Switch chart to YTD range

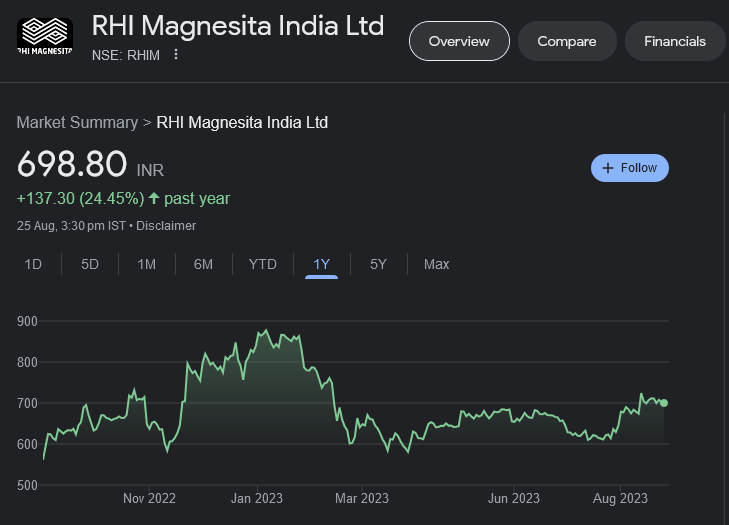(x=262, y=264)
